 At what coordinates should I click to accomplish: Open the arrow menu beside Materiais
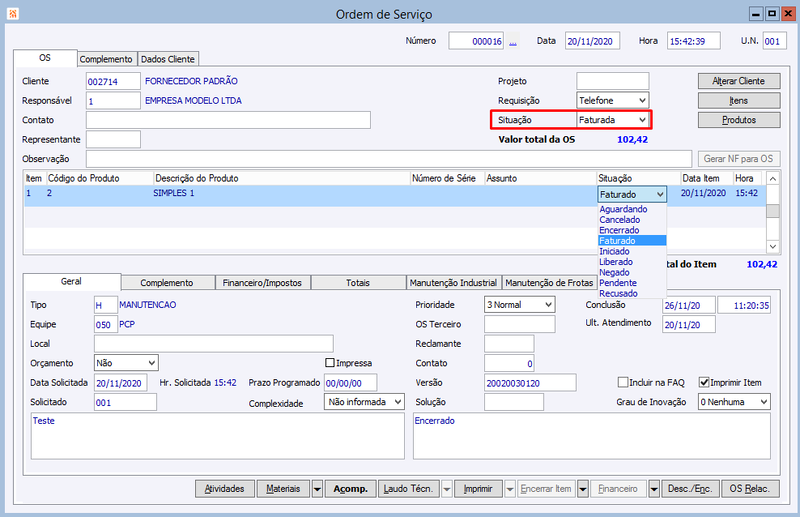(317, 489)
